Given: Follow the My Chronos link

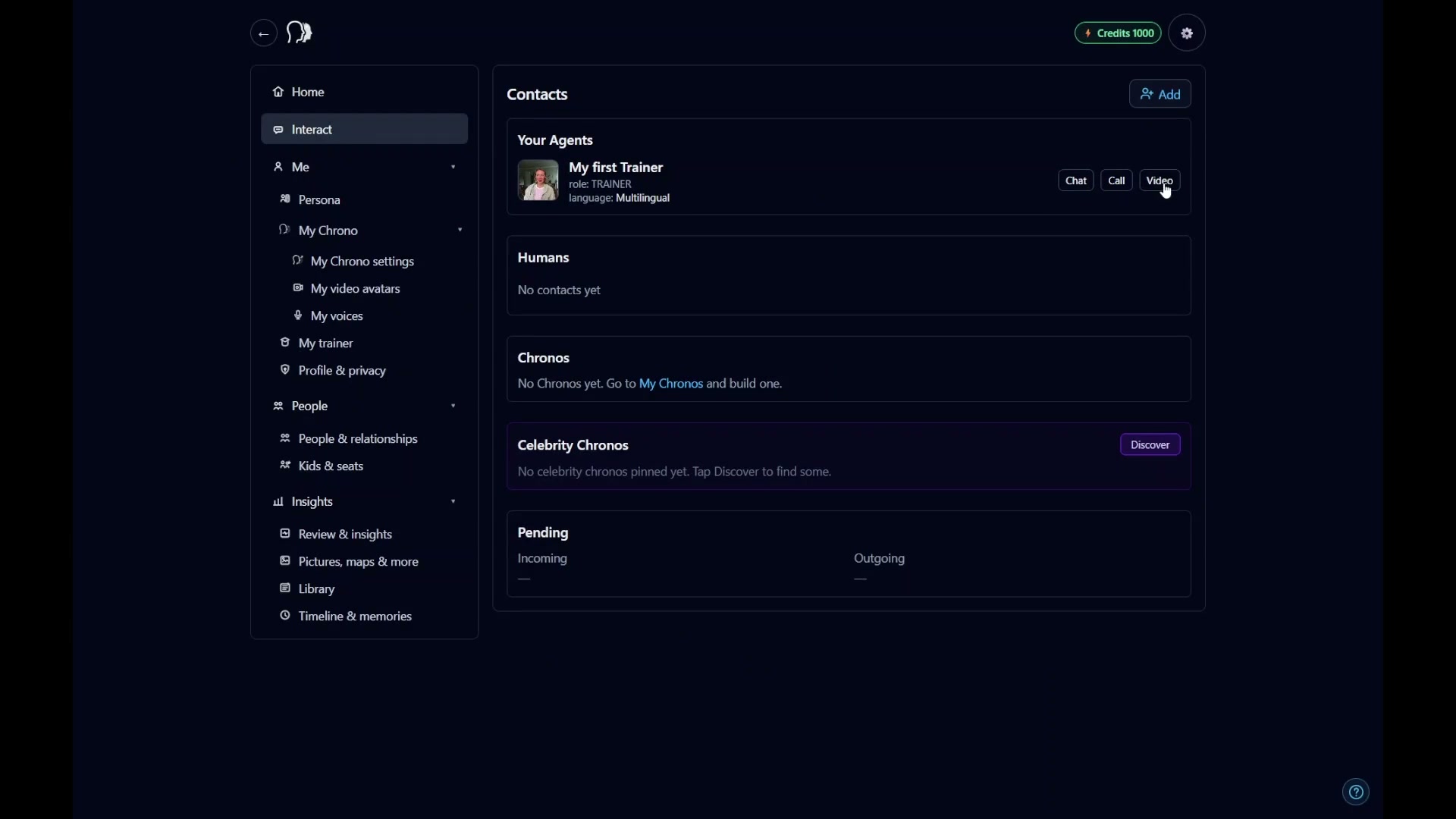Looking at the screenshot, I should pyautogui.click(x=670, y=384).
